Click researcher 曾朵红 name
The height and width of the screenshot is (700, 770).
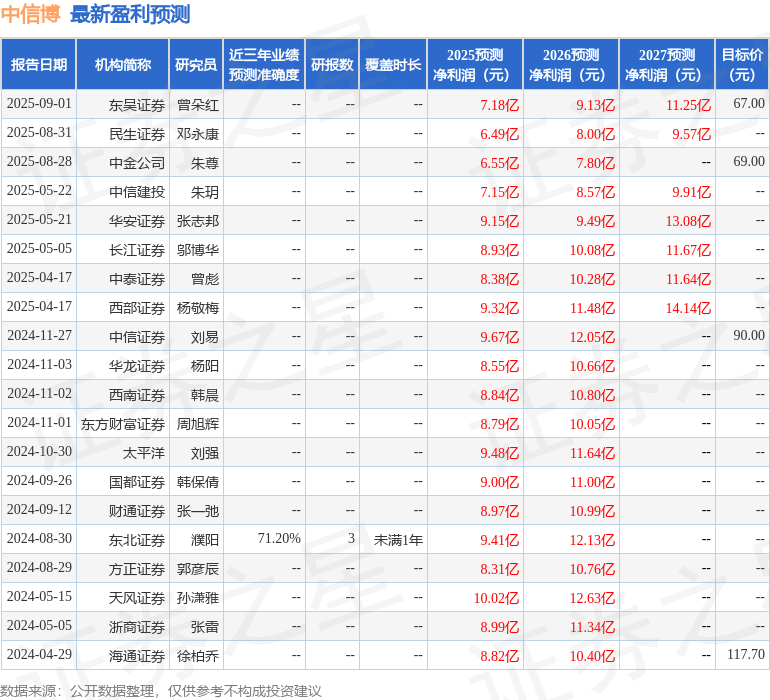(198, 105)
